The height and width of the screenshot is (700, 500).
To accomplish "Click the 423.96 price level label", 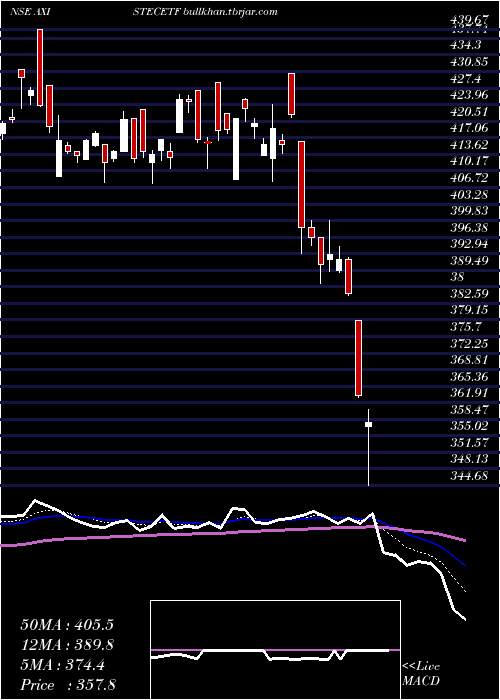I will point(467,96).
